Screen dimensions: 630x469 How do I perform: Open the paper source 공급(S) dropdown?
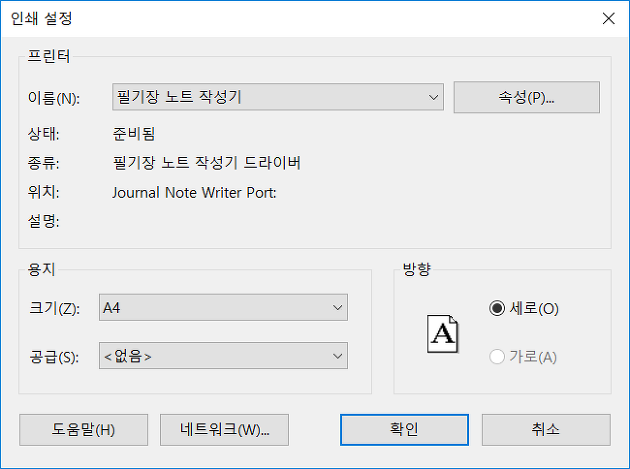[x=223, y=356]
